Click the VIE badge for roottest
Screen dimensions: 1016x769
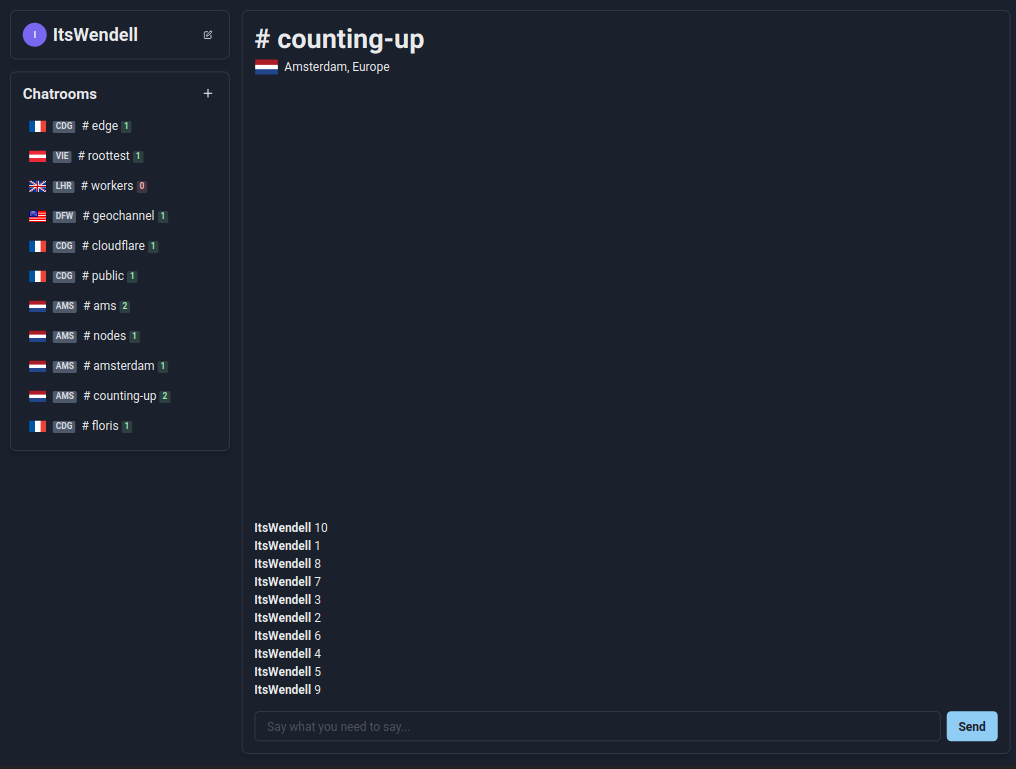point(62,156)
